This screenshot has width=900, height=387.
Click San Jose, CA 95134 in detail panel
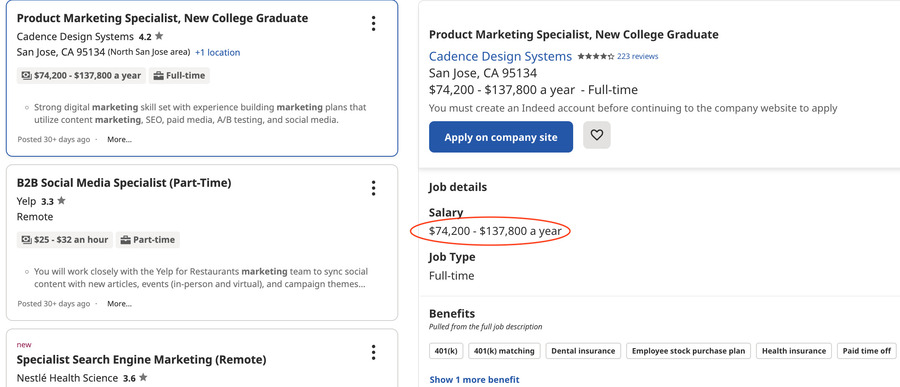click(x=483, y=73)
